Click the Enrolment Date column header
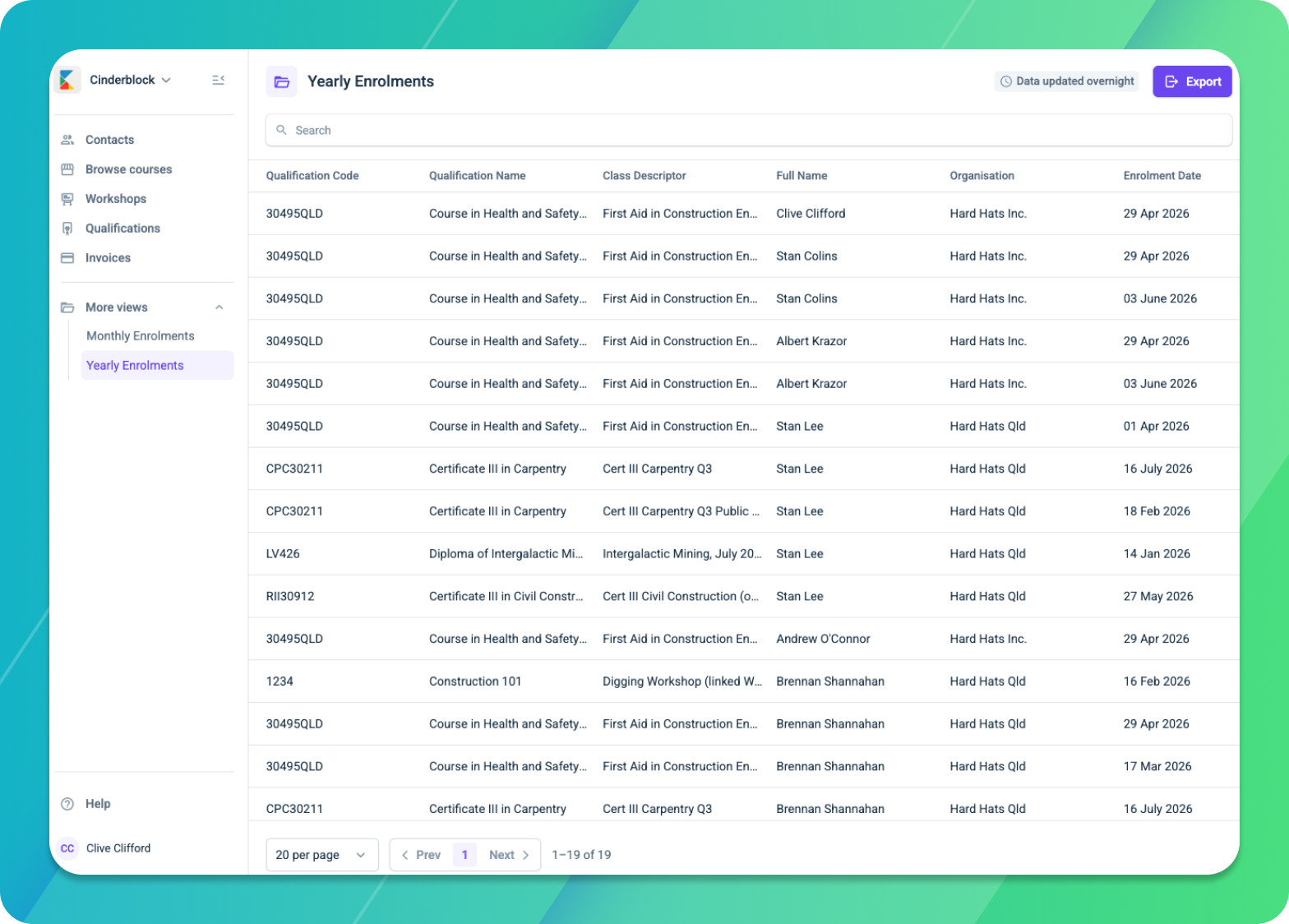The height and width of the screenshot is (924, 1289). point(1162,176)
